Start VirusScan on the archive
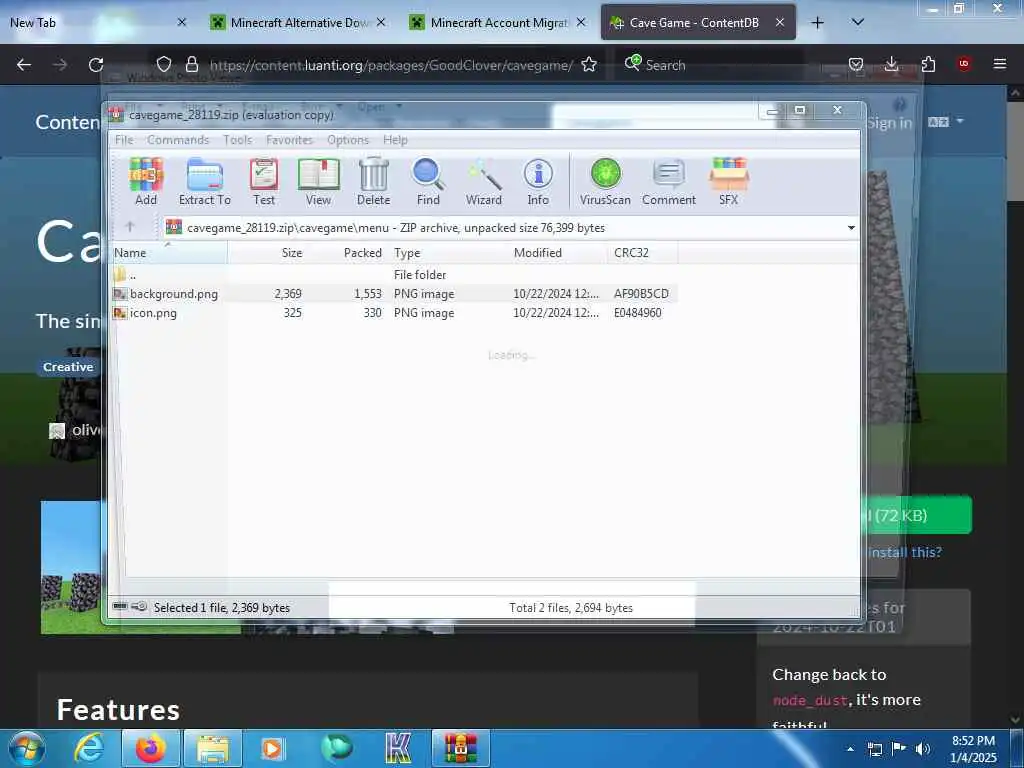The width and height of the screenshot is (1024, 768). [605, 182]
